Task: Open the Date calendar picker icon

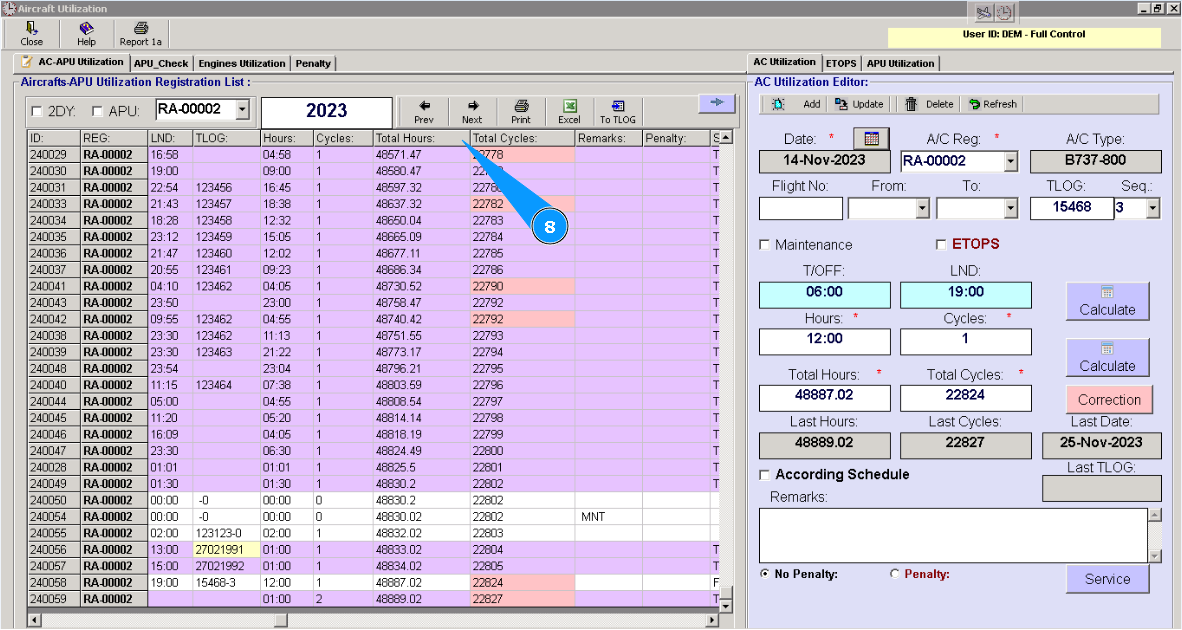Action: pos(870,138)
